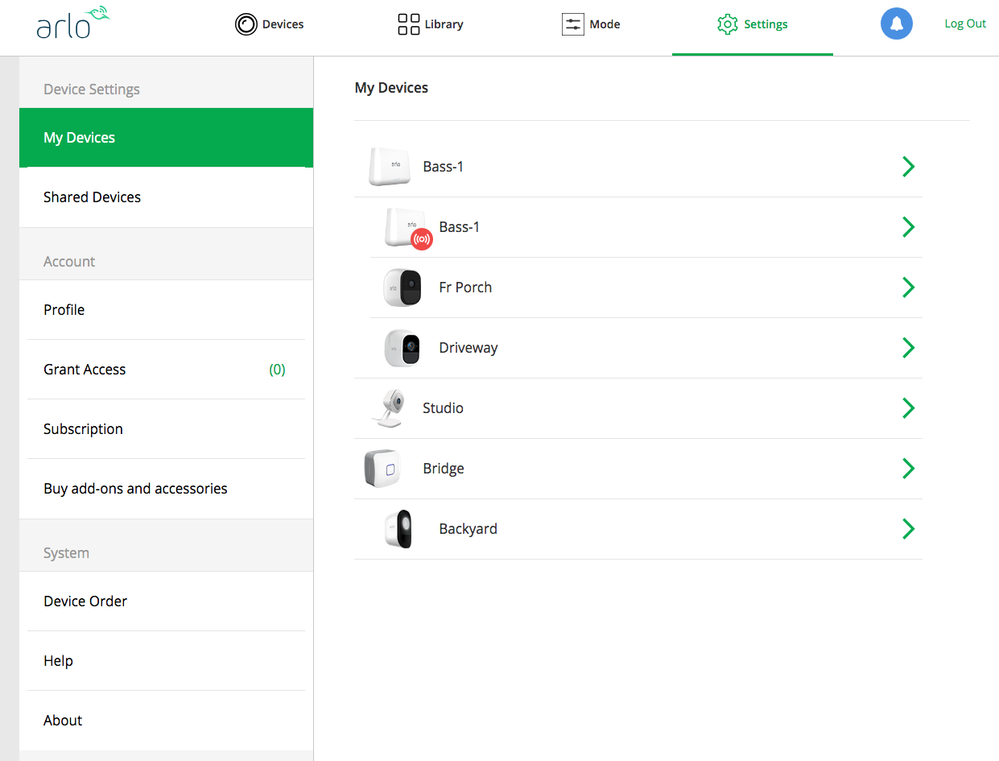This screenshot has width=999, height=761.
Task: Switch to the Devices tab
Action: click(x=269, y=24)
